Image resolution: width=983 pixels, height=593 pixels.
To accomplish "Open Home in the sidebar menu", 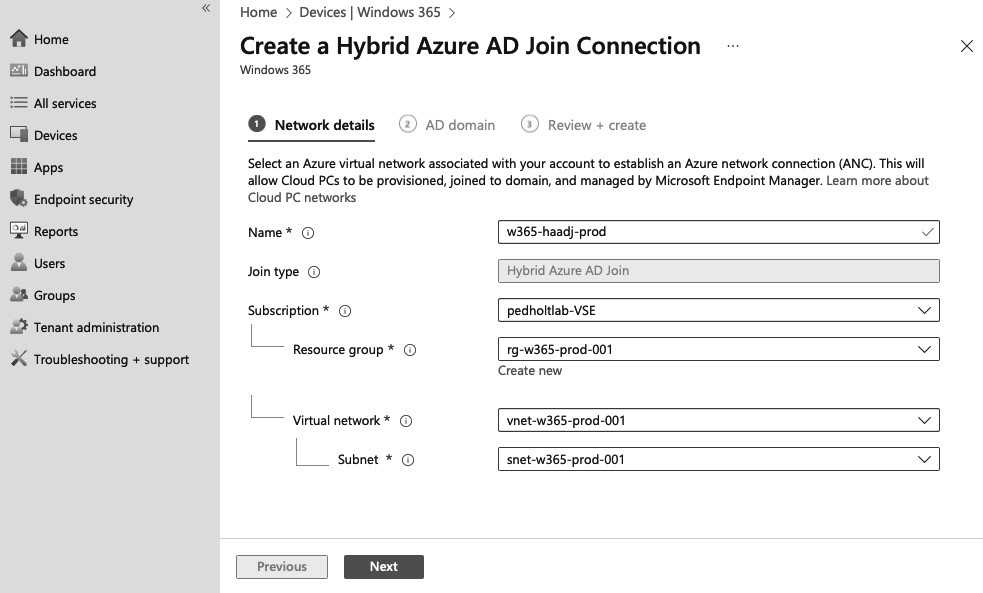I will [x=51, y=39].
